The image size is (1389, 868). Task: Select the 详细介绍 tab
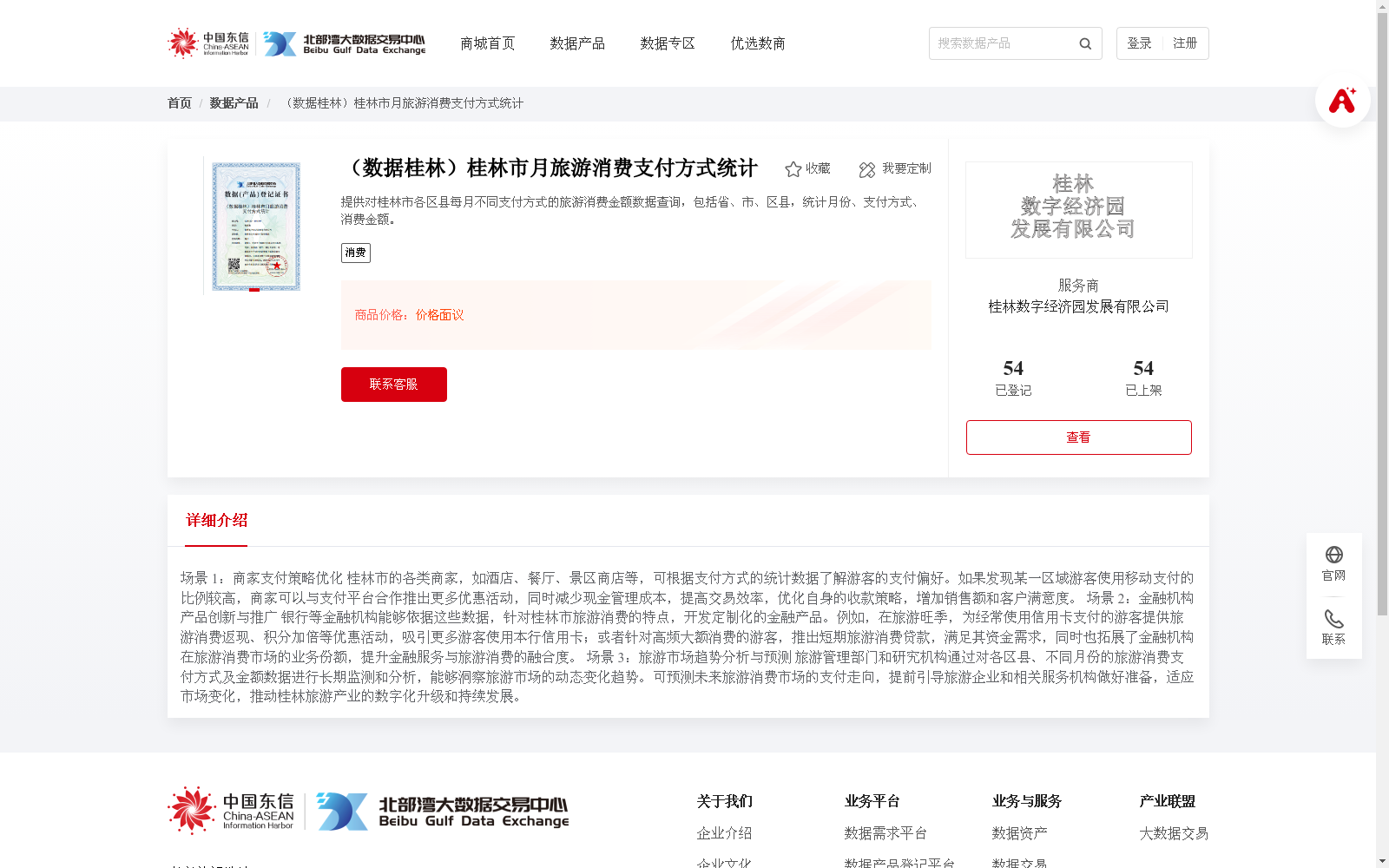pos(216,521)
